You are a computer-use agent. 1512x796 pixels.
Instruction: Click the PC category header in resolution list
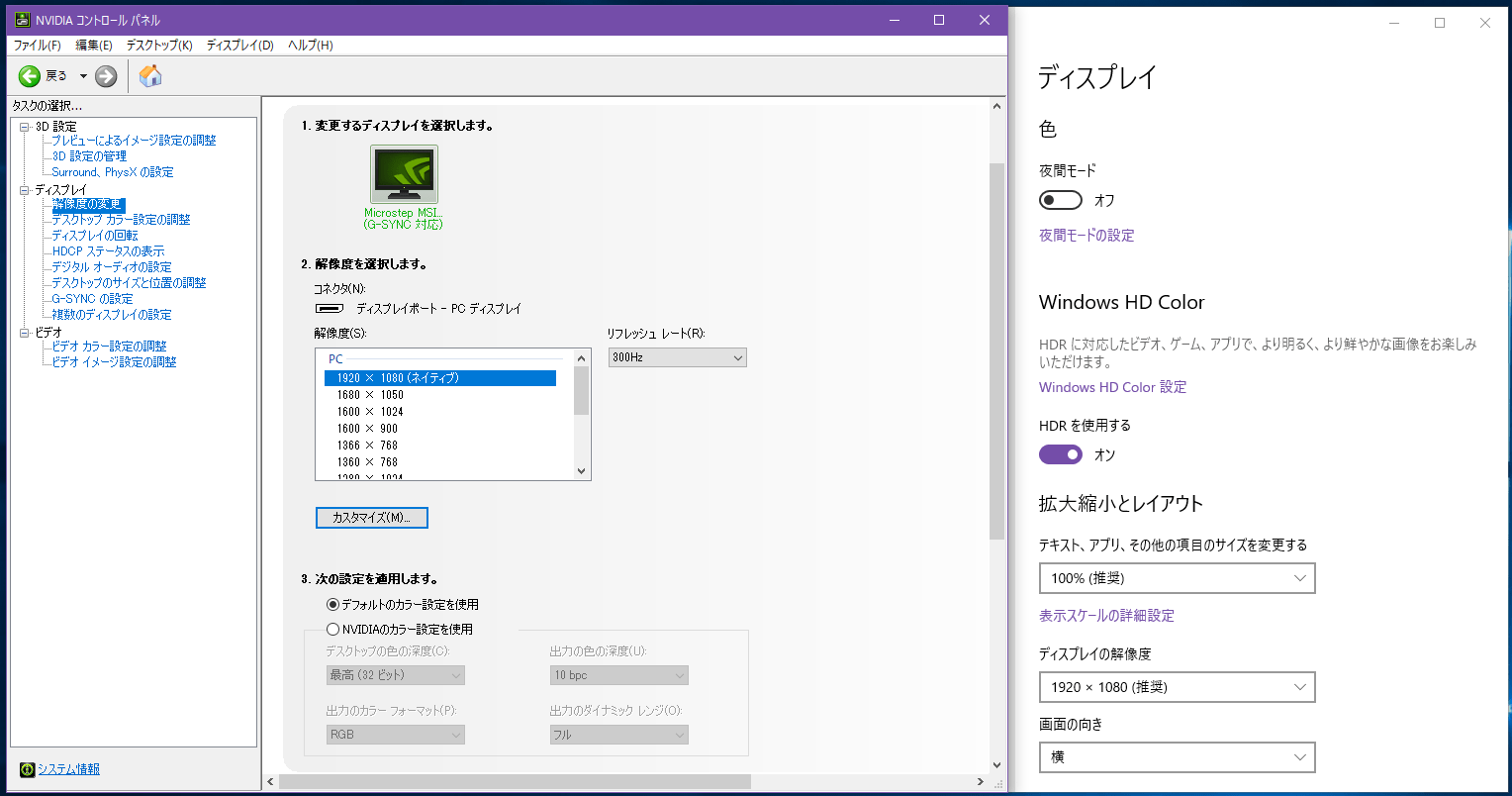[335, 359]
